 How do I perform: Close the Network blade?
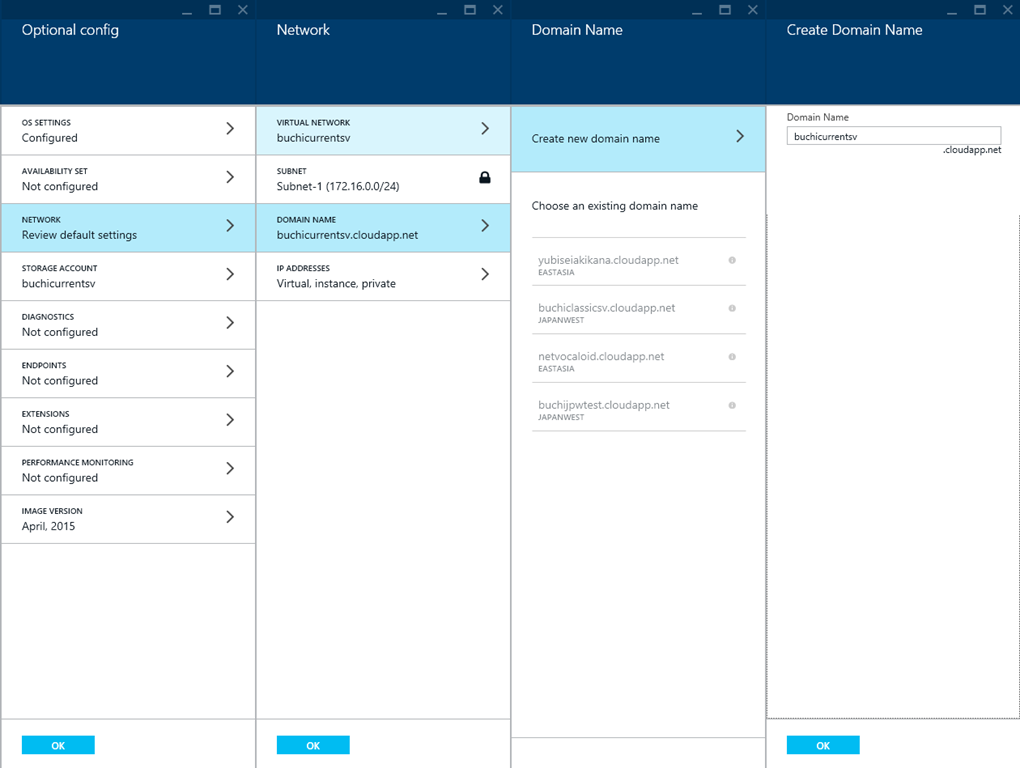pos(498,10)
